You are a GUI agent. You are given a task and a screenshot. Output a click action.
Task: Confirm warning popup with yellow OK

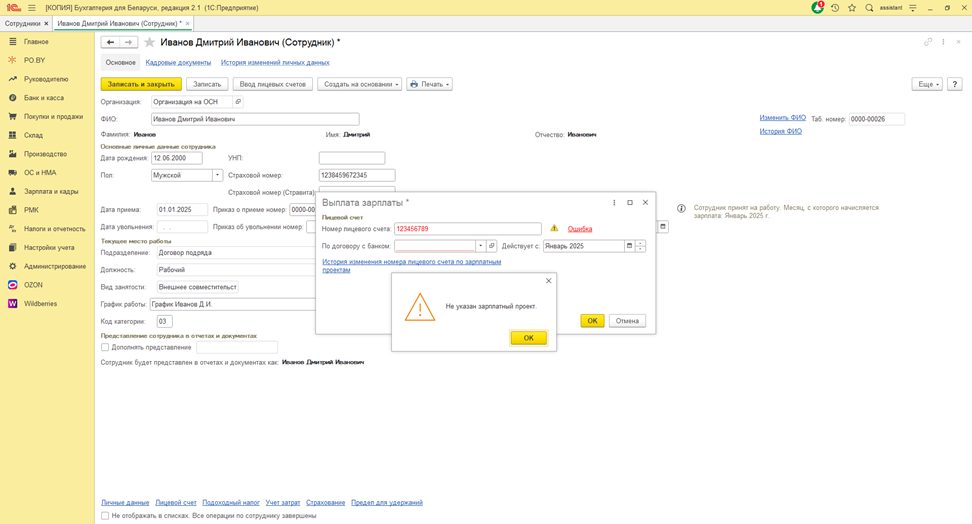528,338
